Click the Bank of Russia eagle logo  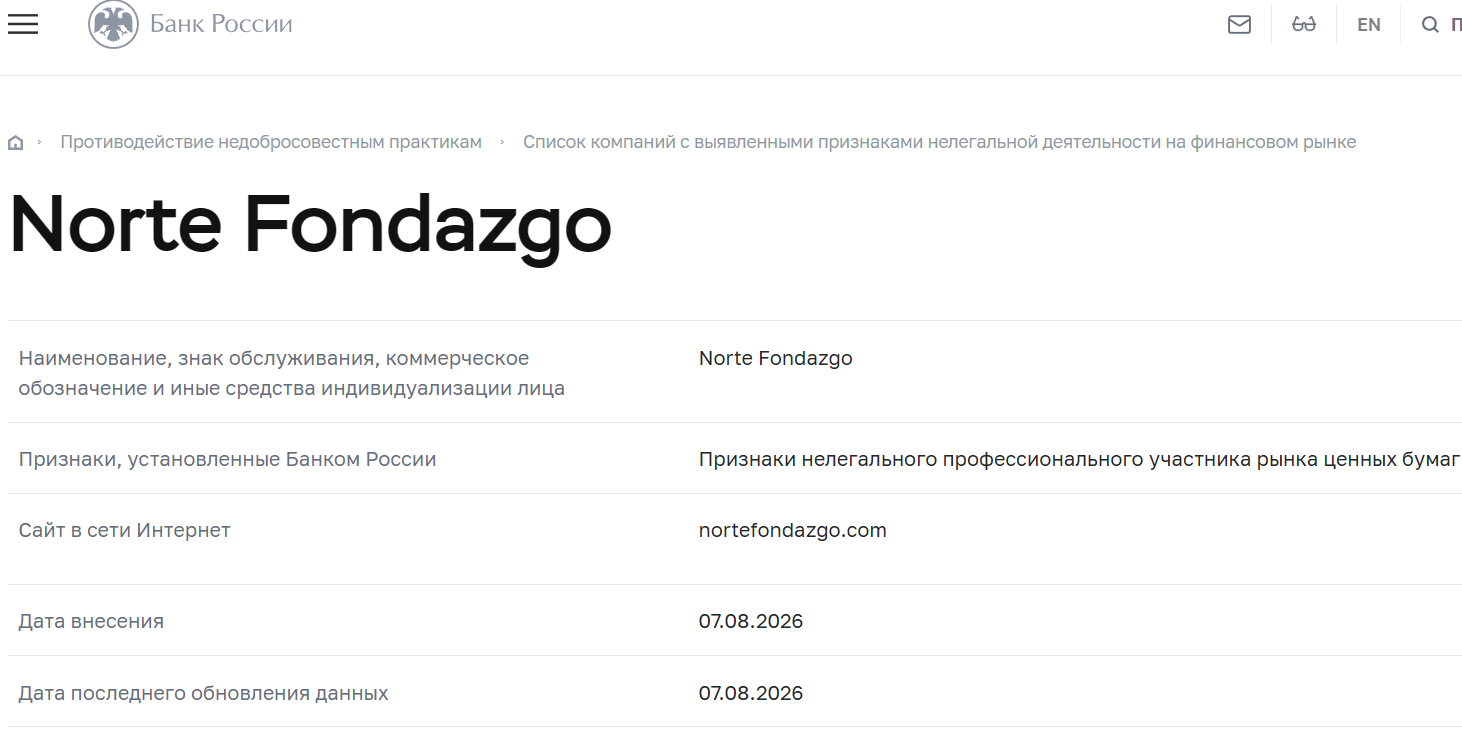(x=113, y=24)
